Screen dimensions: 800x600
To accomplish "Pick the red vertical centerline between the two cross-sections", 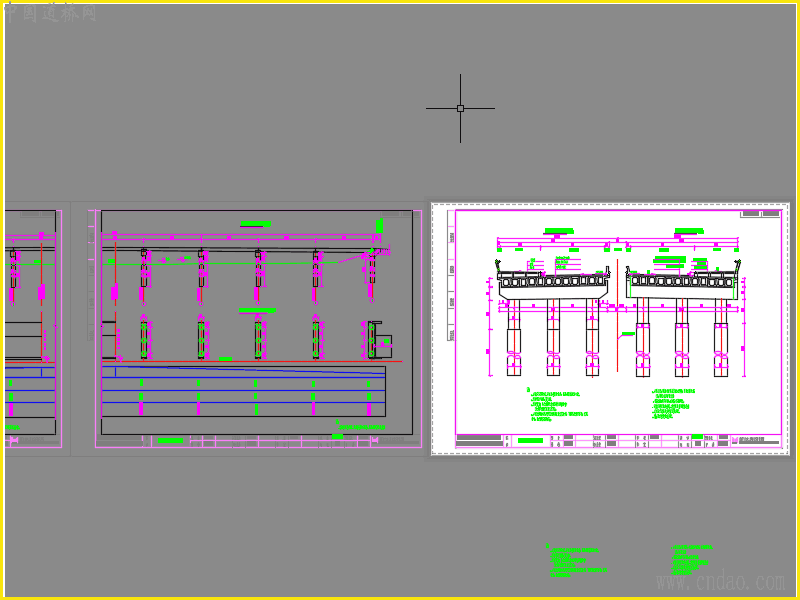I will click(x=617, y=315).
